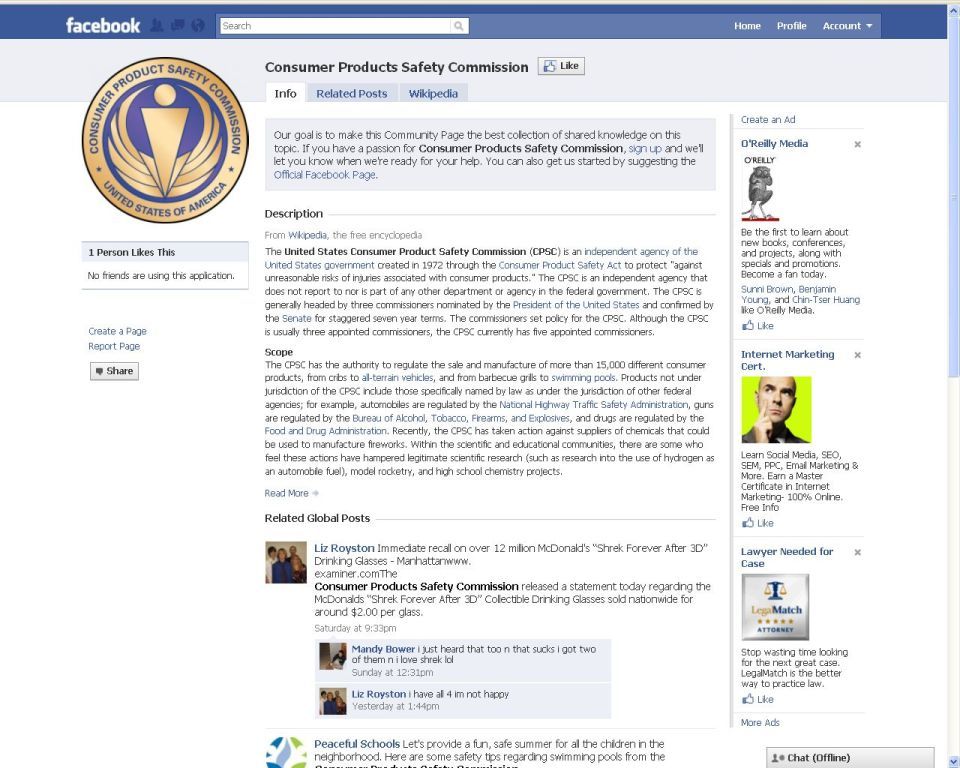Switch to the Related Posts tab
The width and height of the screenshot is (960, 768).
tap(352, 94)
